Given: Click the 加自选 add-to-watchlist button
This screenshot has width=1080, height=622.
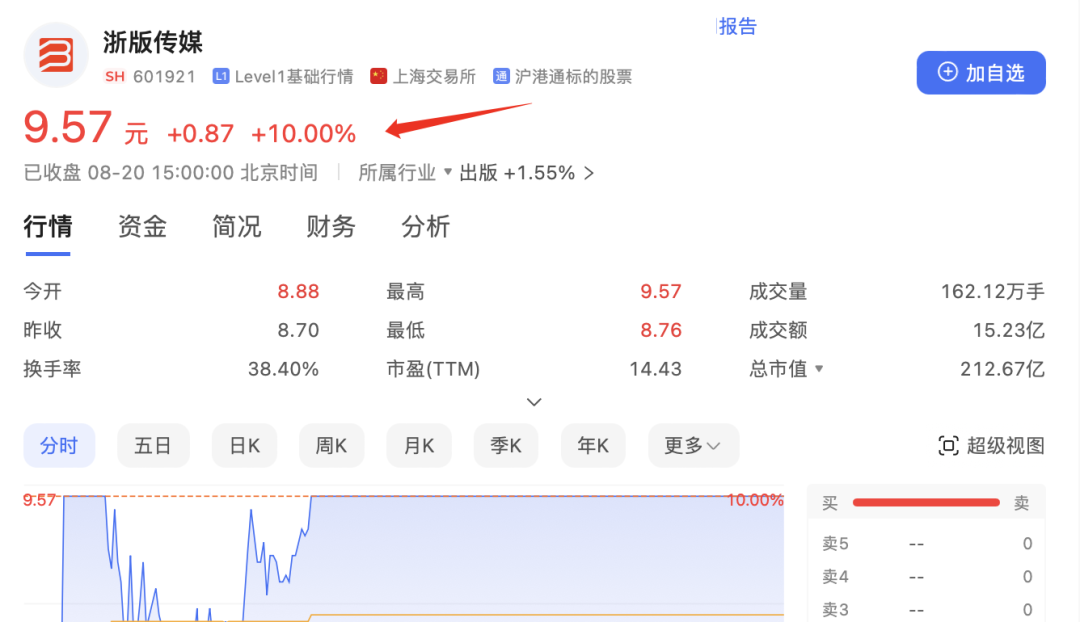Looking at the screenshot, I should pyautogui.click(x=981, y=72).
